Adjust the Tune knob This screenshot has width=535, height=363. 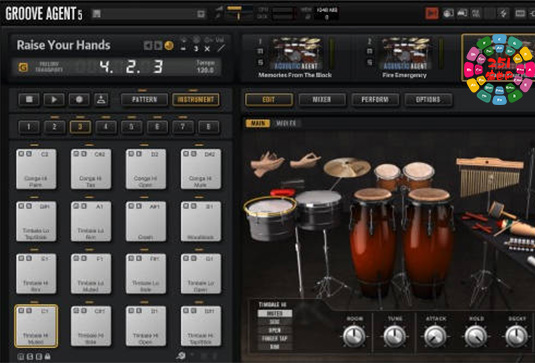395,336
